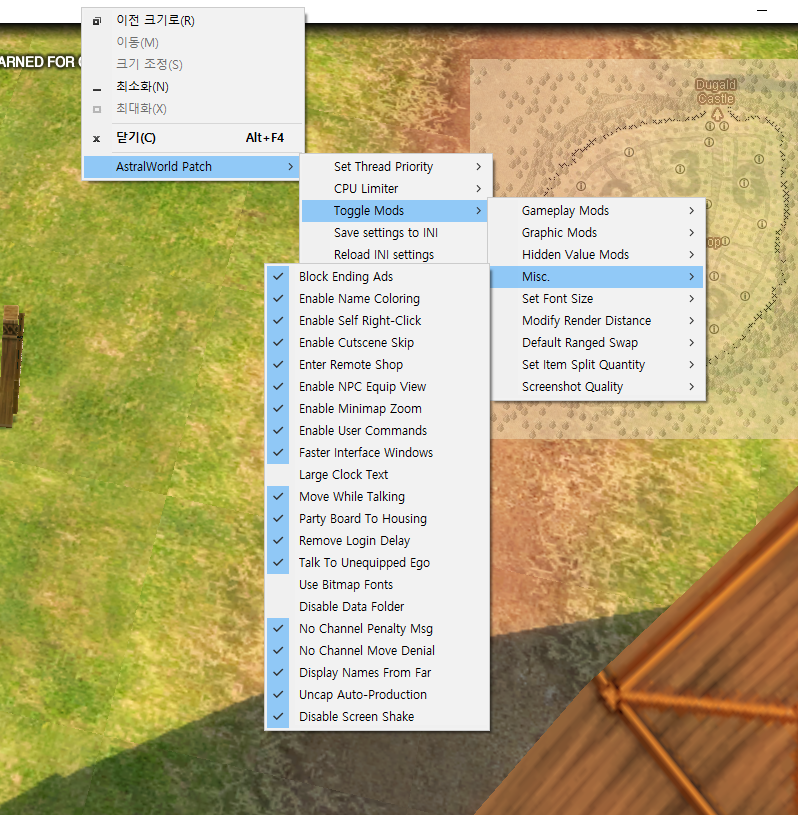798x815 pixels.
Task: Expand Modify Render Distance submenu
Action: [x=597, y=321]
